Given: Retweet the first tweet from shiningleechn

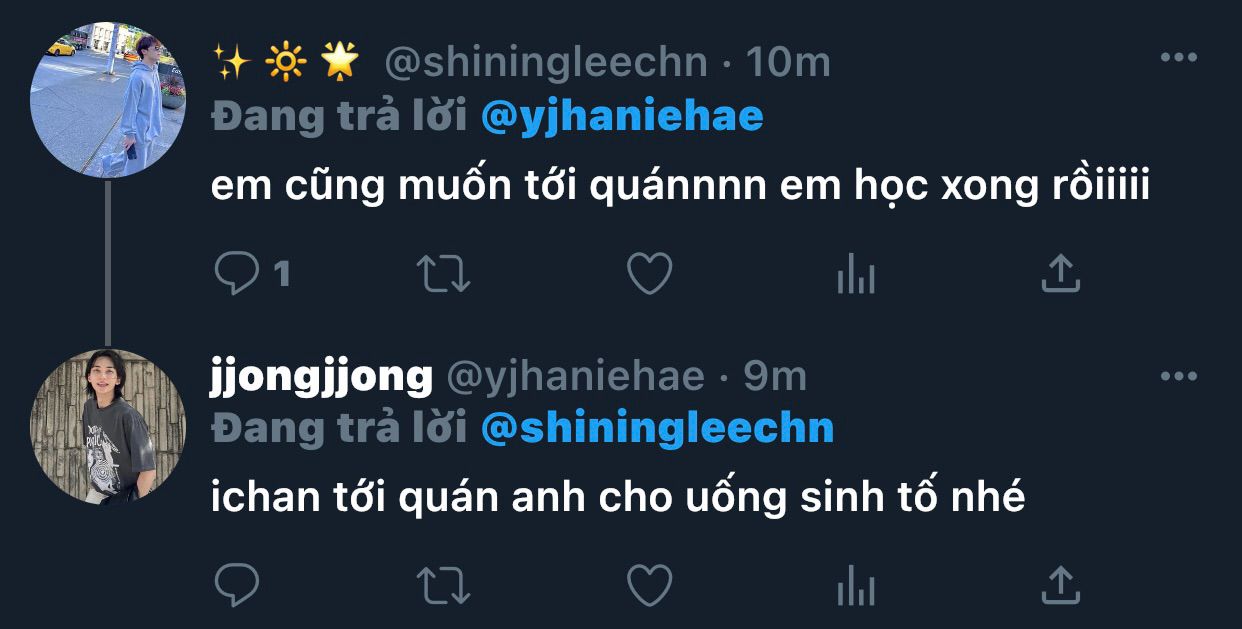Looking at the screenshot, I should tap(443, 273).
